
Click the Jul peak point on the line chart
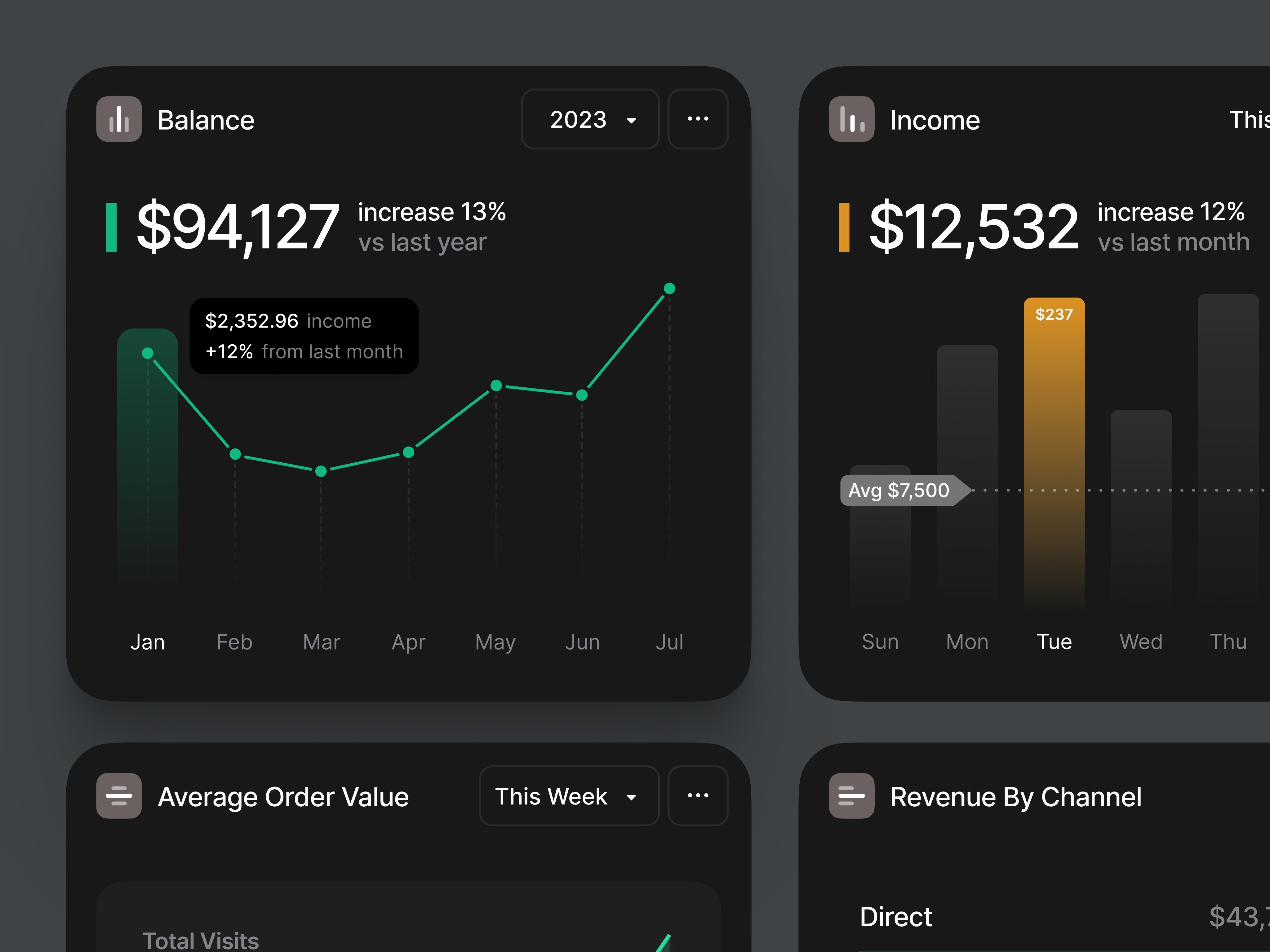click(669, 289)
